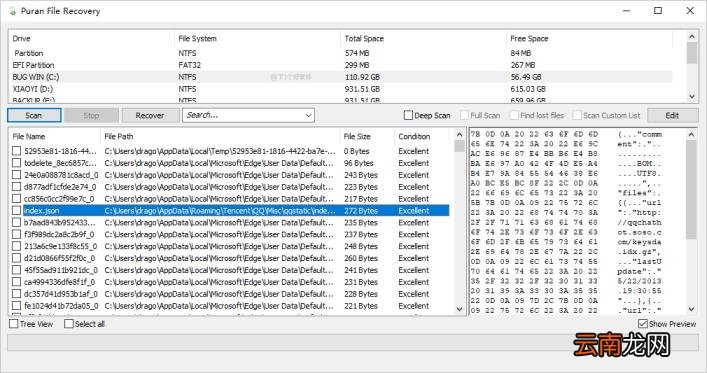Check the box for f3f989dc2a8c2b9f_0 file

tap(17, 235)
